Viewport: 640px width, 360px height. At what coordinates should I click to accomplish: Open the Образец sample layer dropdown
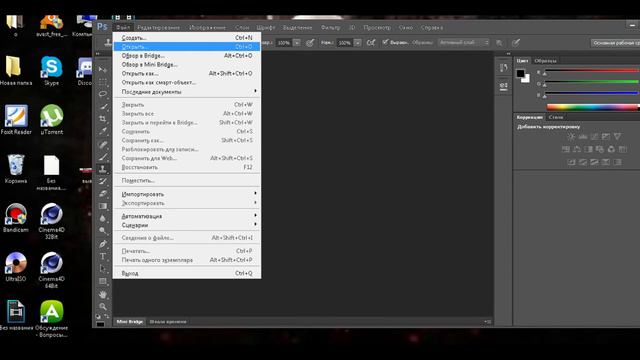coord(464,42)
